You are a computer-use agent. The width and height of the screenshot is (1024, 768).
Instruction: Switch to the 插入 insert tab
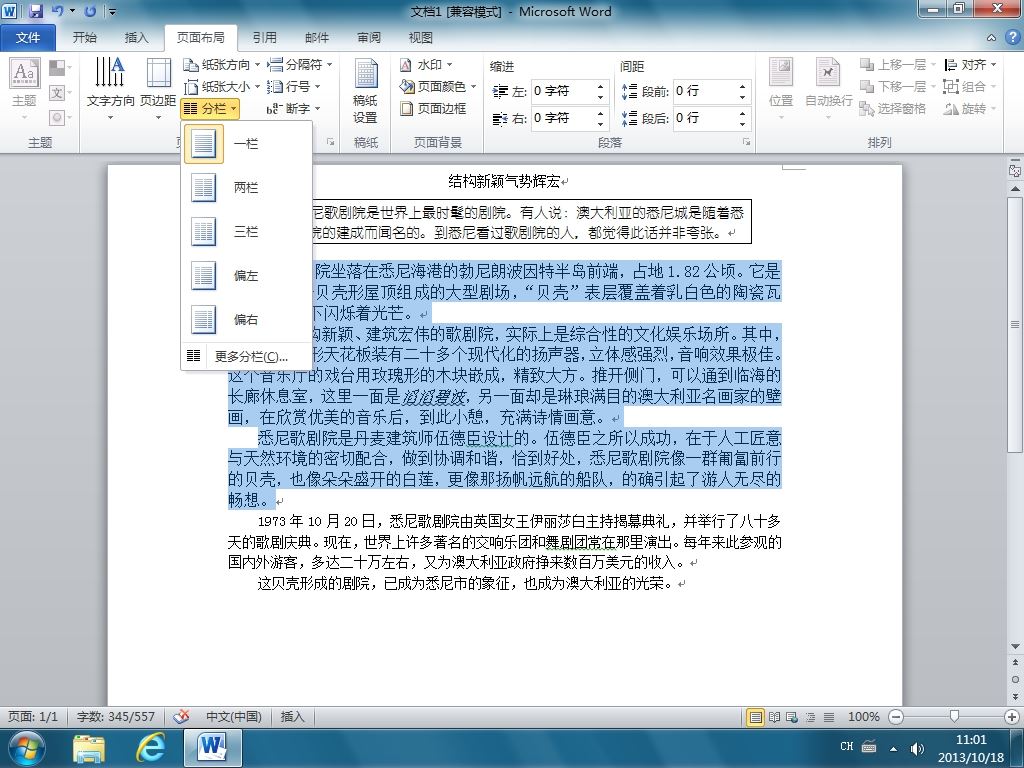136,38
